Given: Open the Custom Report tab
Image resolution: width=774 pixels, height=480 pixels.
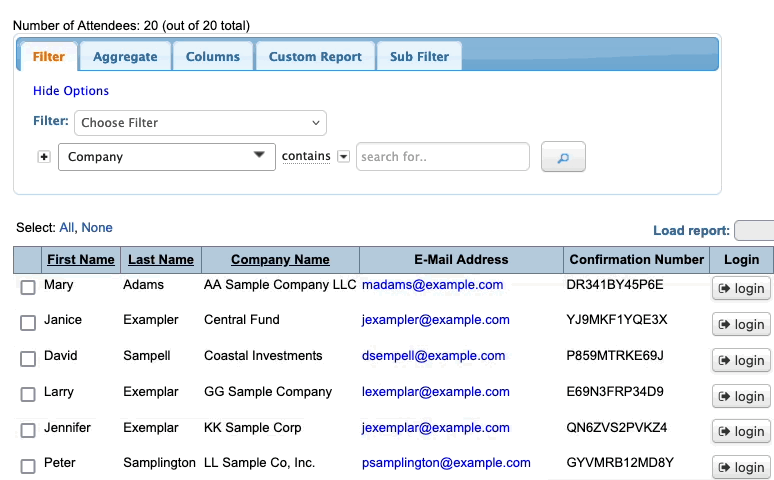Looking at the screenshot, I should 315,57.
